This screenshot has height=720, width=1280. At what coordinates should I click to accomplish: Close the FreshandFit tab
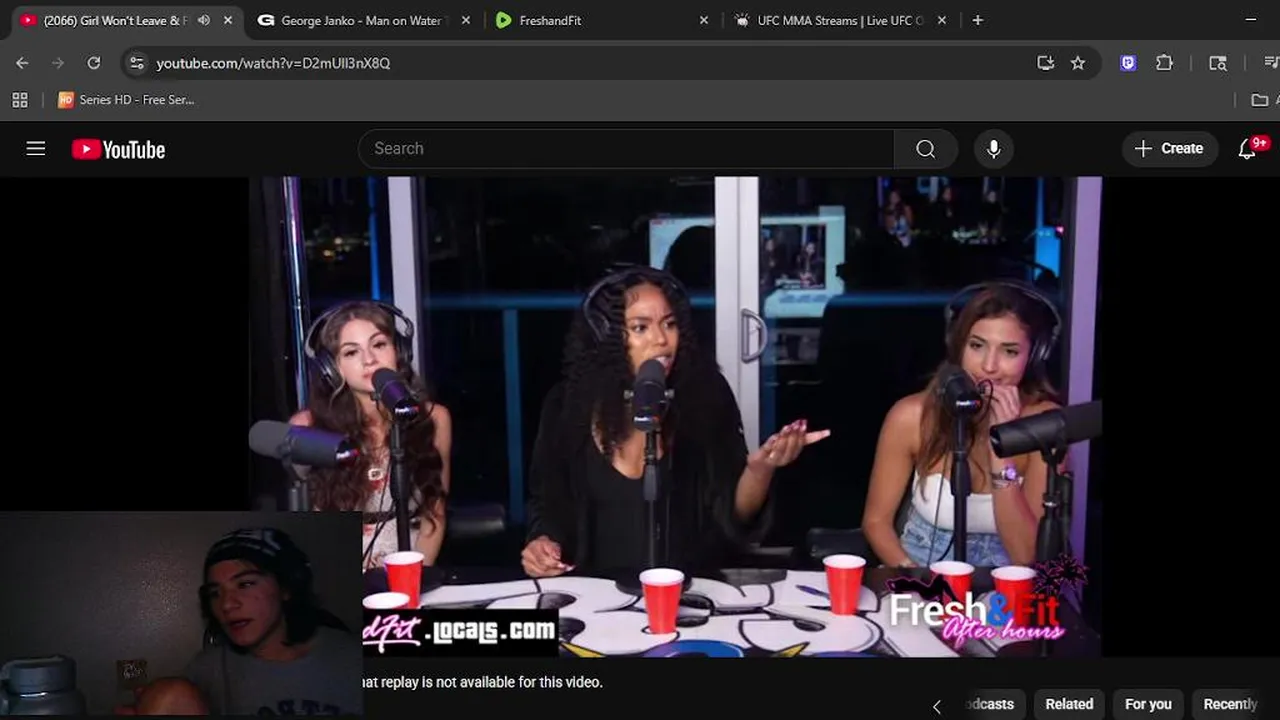coord(703,20)
